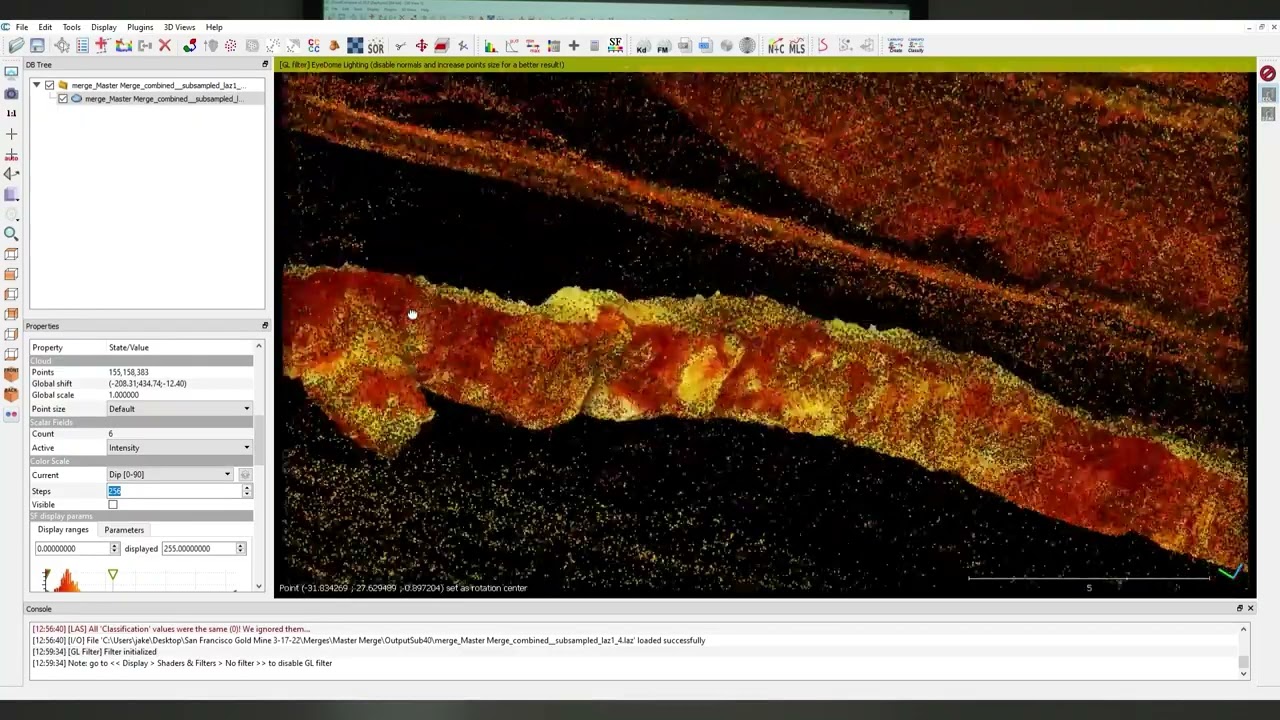Open the Point size Default dropdown

179,409
